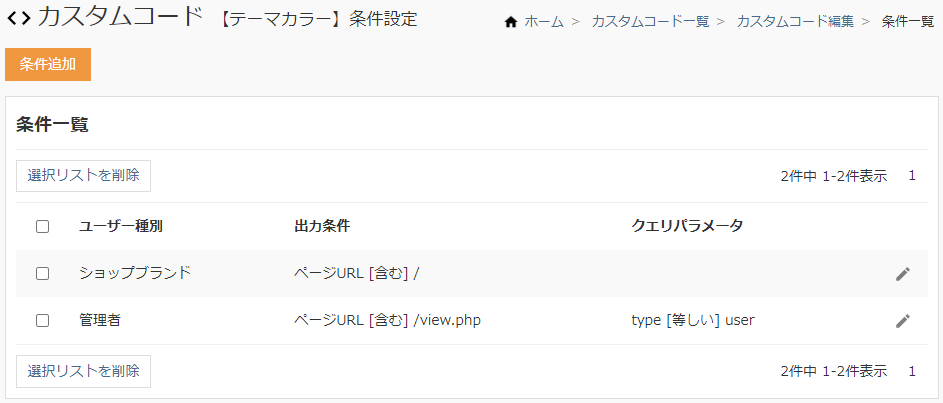This screenshot has width=943, height=403.
Task: Click the クエリパラメータ column header
Action: coord(687,226)
